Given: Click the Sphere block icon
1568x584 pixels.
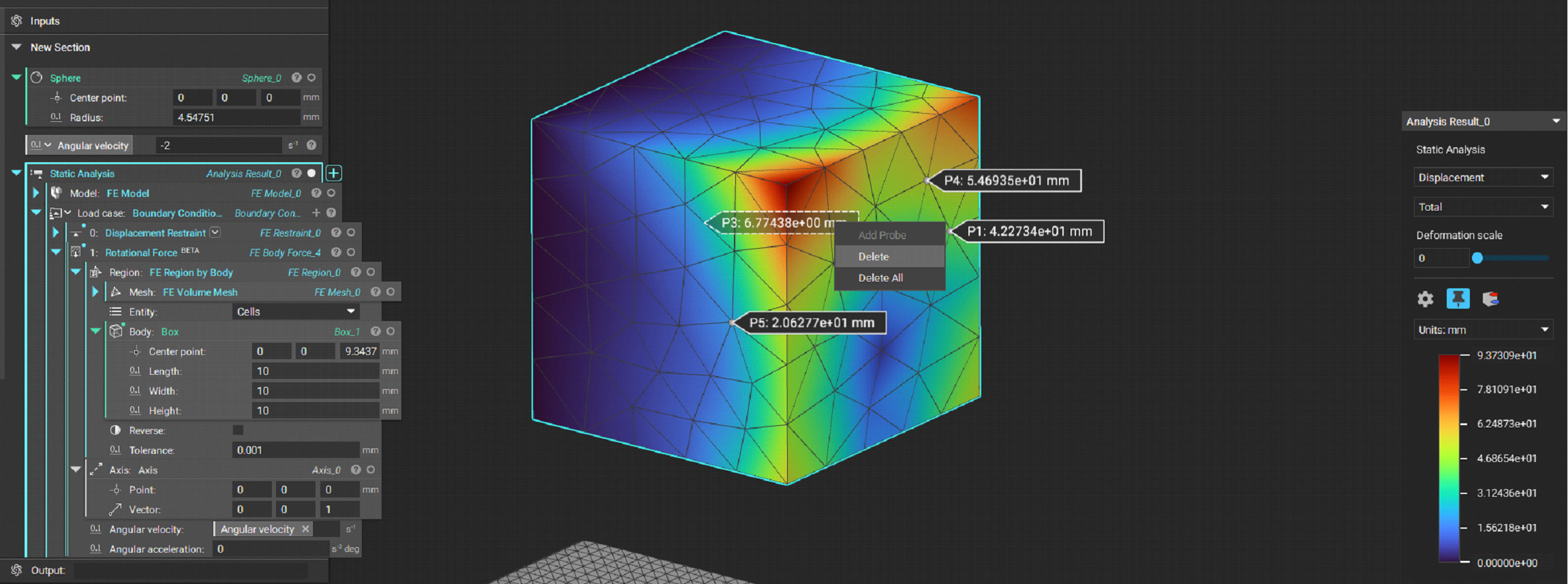Looking at the screenshot, I should click(x=37, y=78).
